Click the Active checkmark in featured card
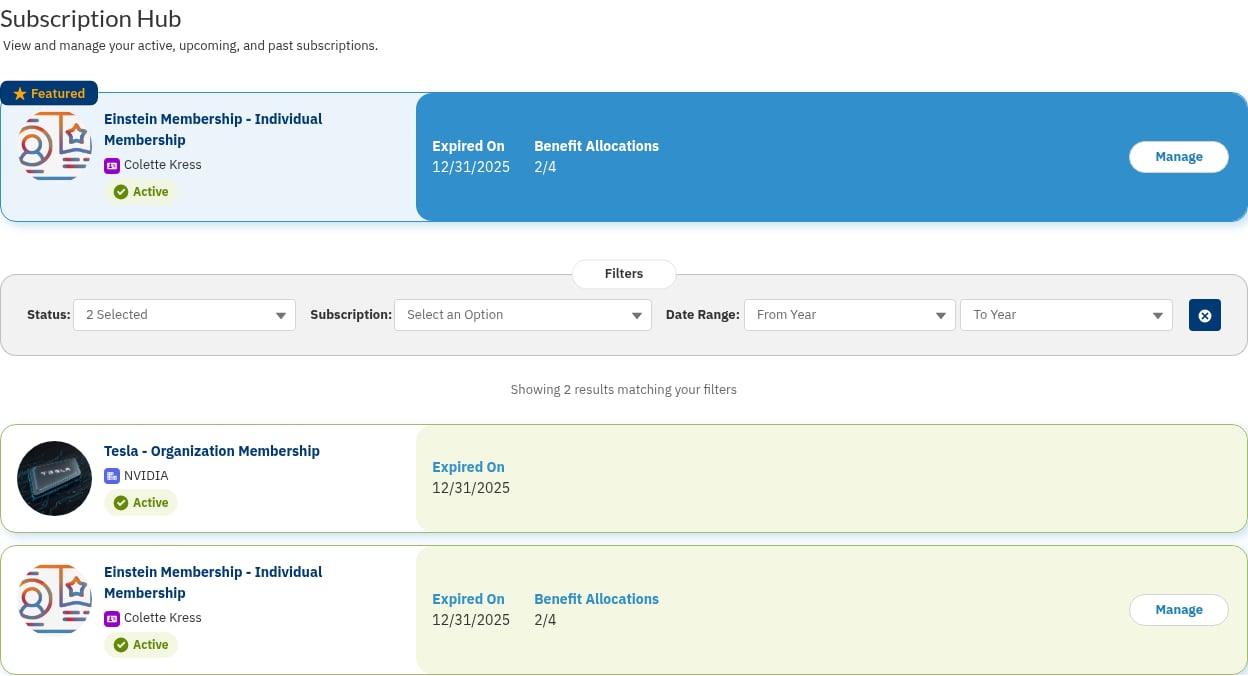Viewport: 1248px width, 676px height. pyautogui.click(x=121, y=192)
